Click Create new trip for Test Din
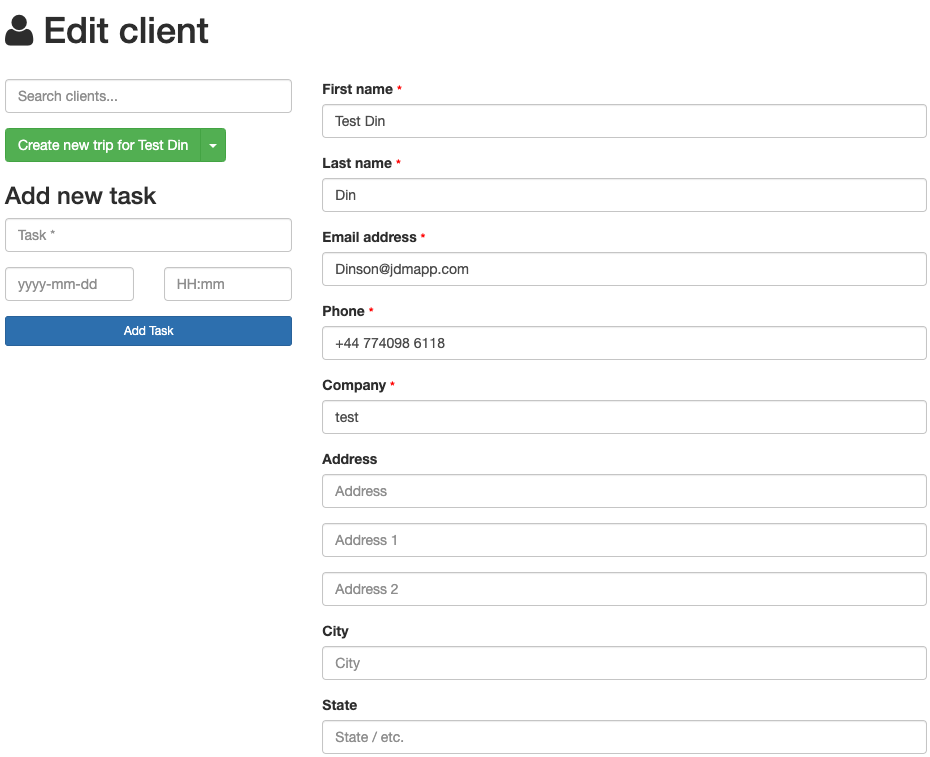This screenshot has height=757, width=930. pyautogui.click(x=103, y=145)
